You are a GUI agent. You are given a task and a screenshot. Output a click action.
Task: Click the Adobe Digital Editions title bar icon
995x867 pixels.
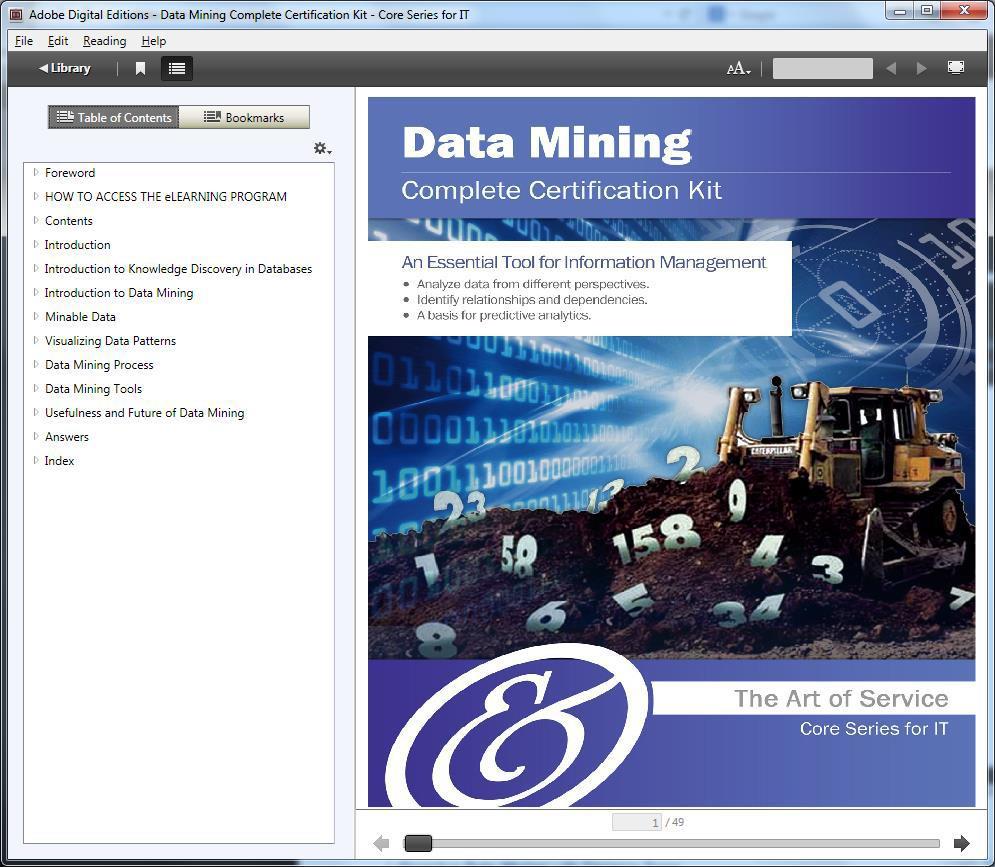coord(16,14)
